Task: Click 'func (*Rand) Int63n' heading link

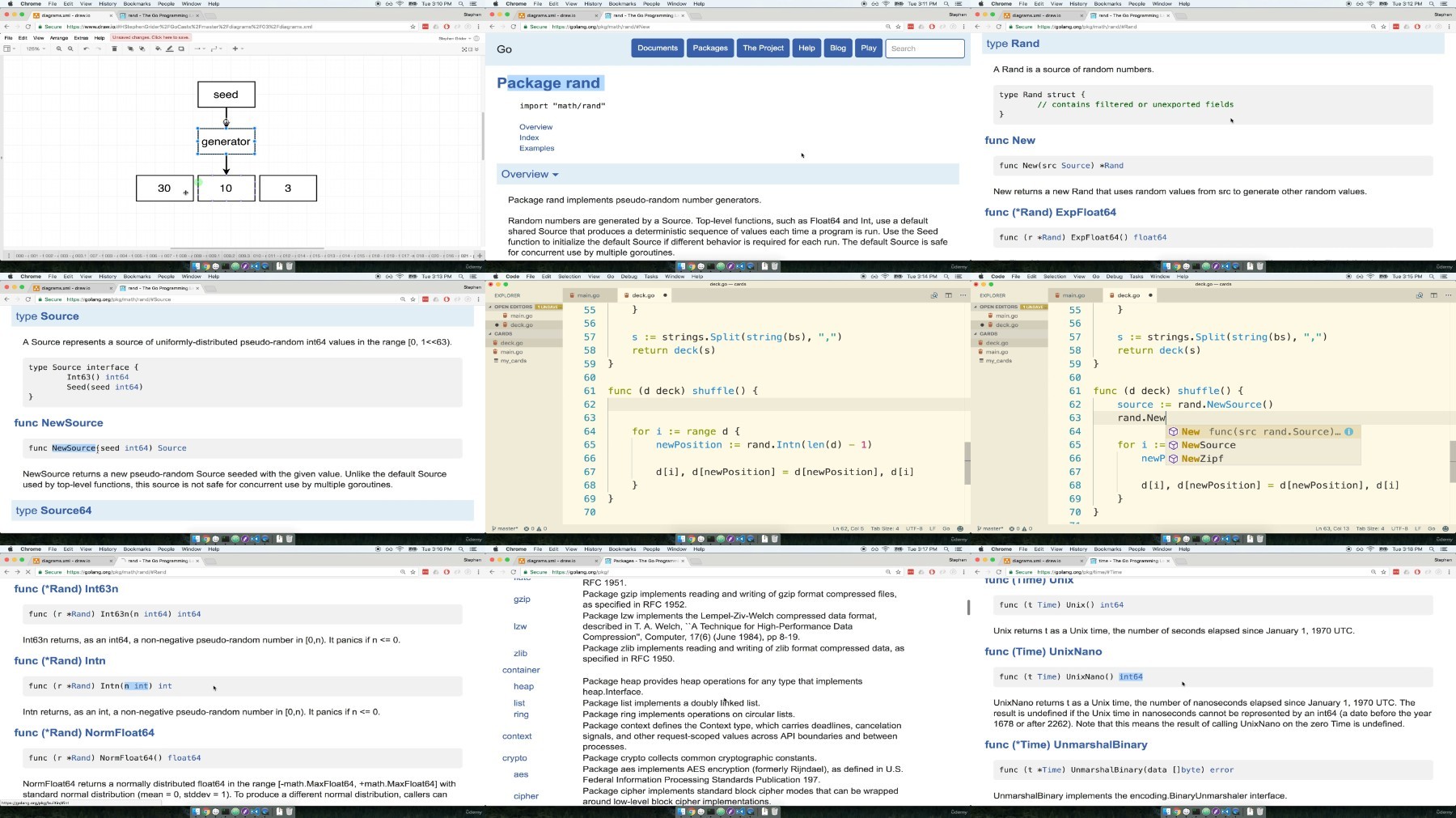Action: 66,589
